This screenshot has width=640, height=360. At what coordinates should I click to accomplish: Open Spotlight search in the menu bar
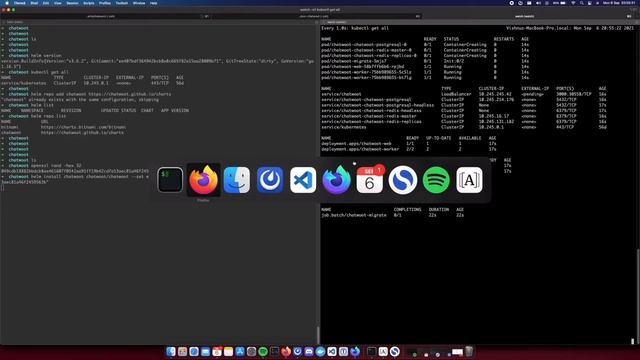click(x=581, y=3)
